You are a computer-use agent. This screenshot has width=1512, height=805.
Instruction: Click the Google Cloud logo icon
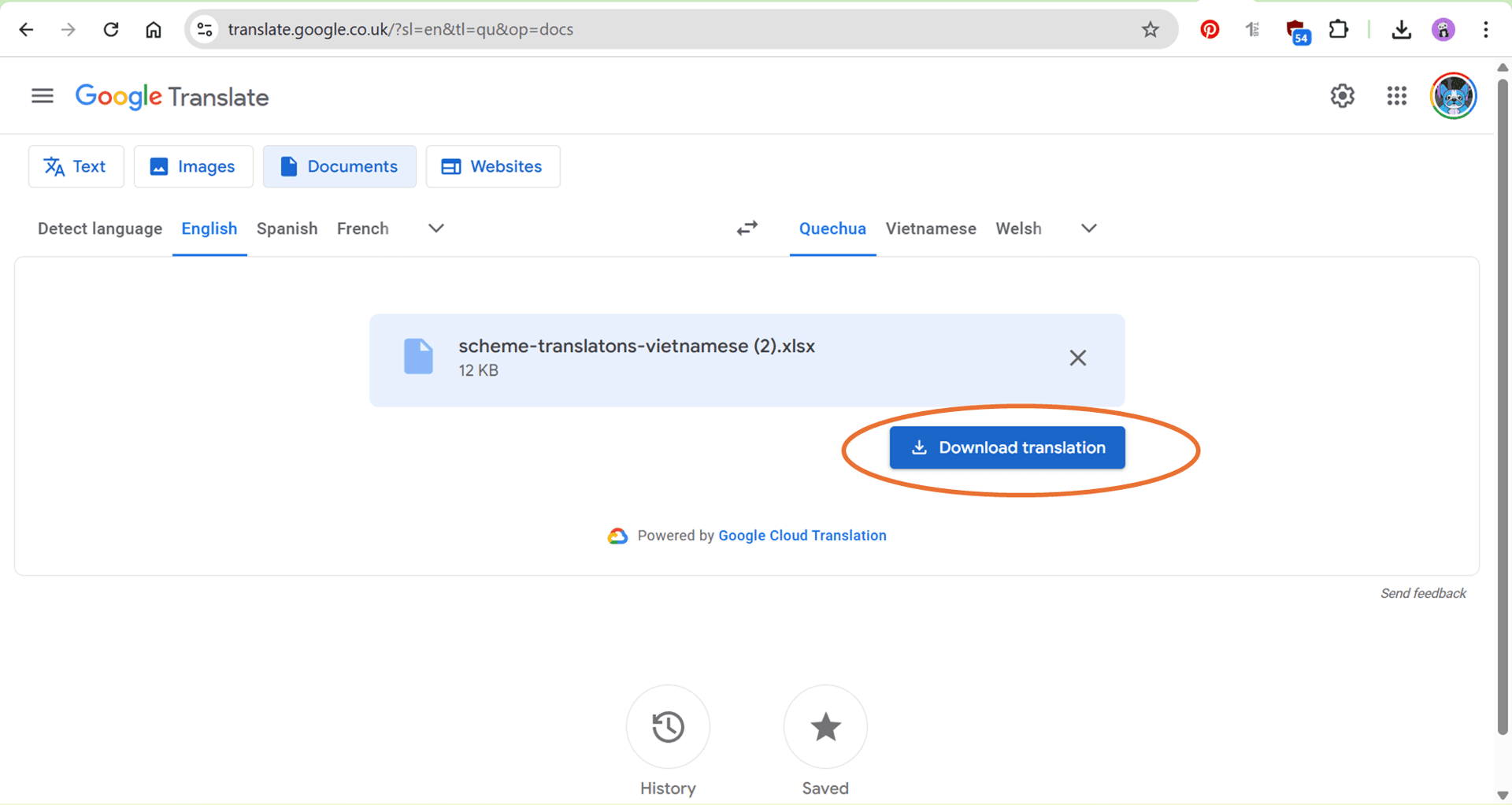(x=617, y=536)
